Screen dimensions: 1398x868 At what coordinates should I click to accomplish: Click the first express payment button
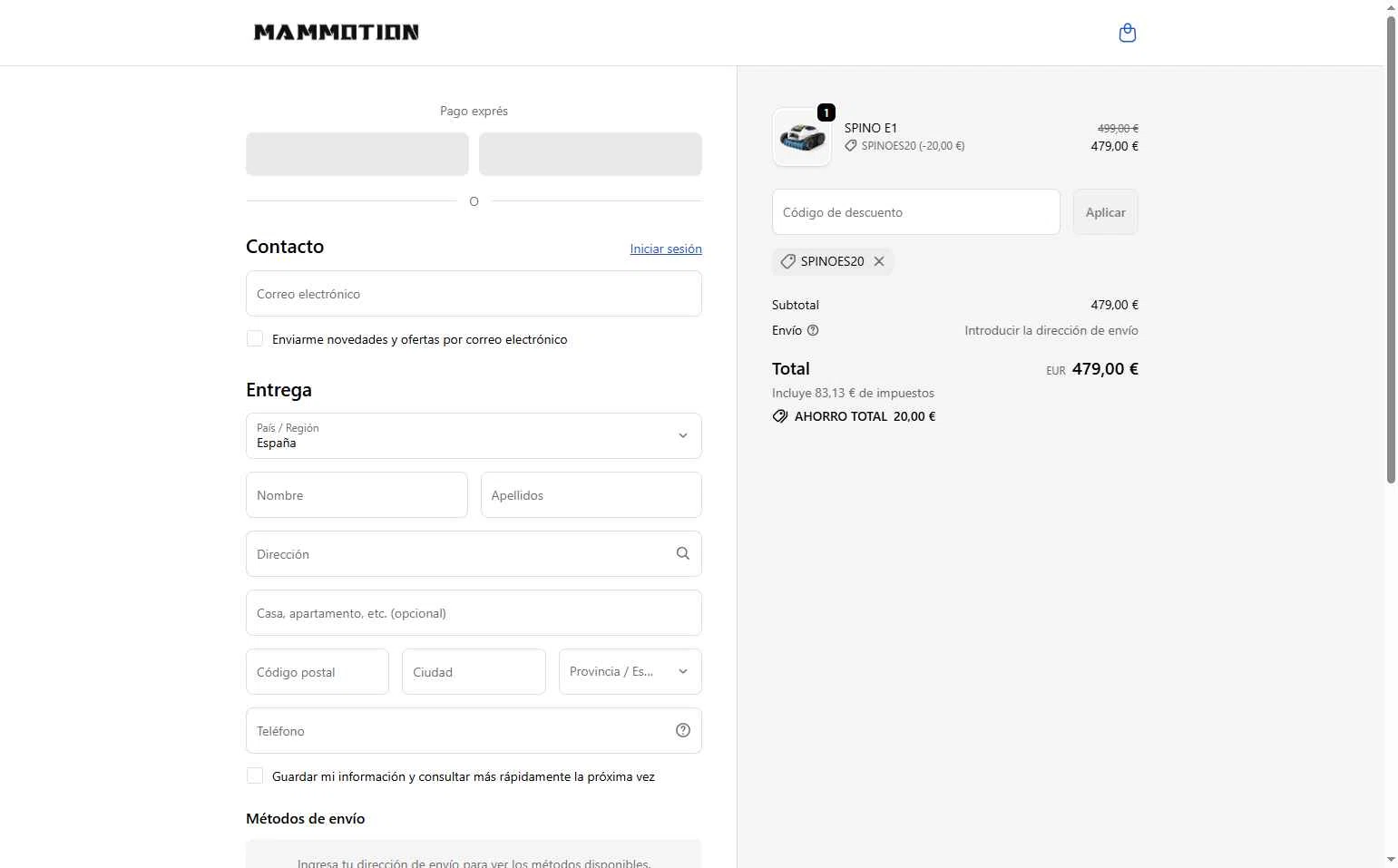coord(357,154)
